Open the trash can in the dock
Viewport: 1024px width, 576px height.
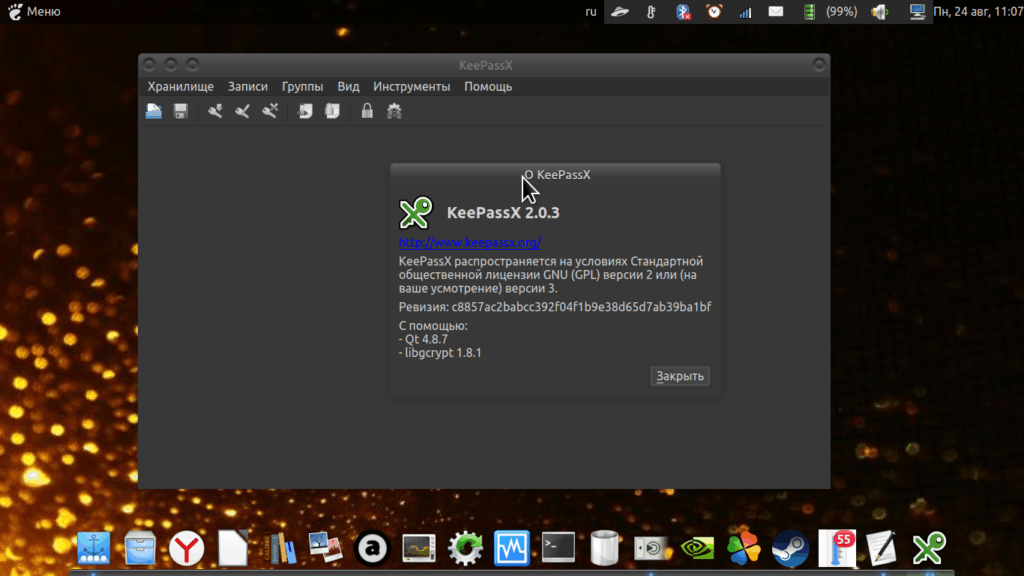605,547
